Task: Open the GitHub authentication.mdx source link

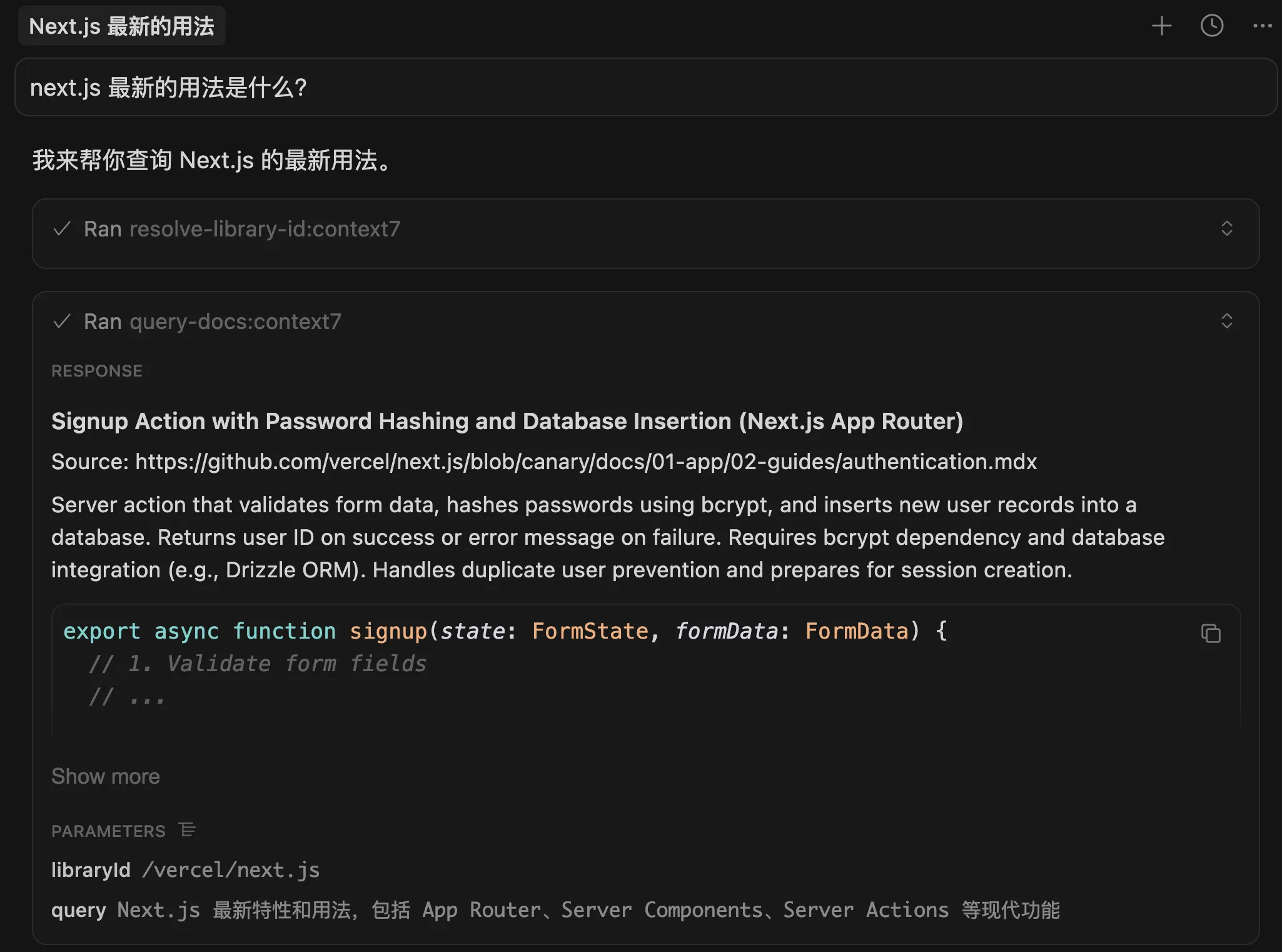Action: [585, 462]
